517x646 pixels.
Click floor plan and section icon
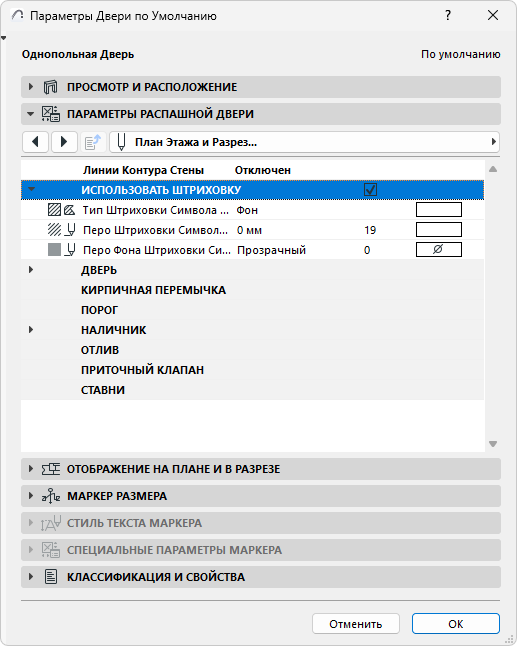pyautogui.click(x=51, y=469)
